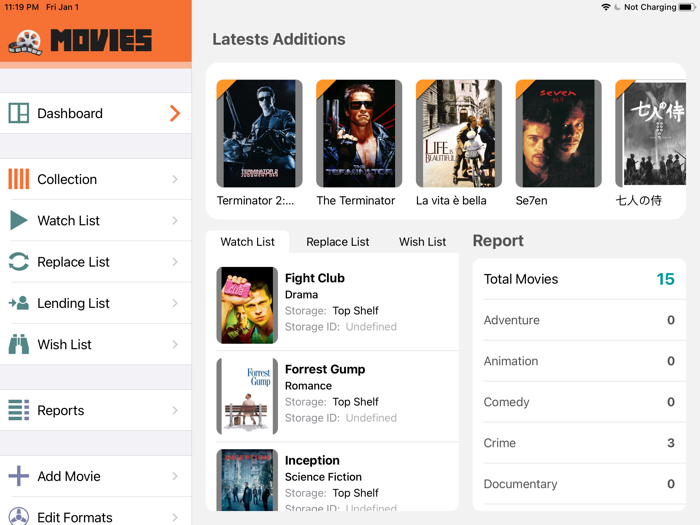Open Forrest Gump poster in watch list
Viewport: 700px width, 525px height.
[x=247, y=396]
